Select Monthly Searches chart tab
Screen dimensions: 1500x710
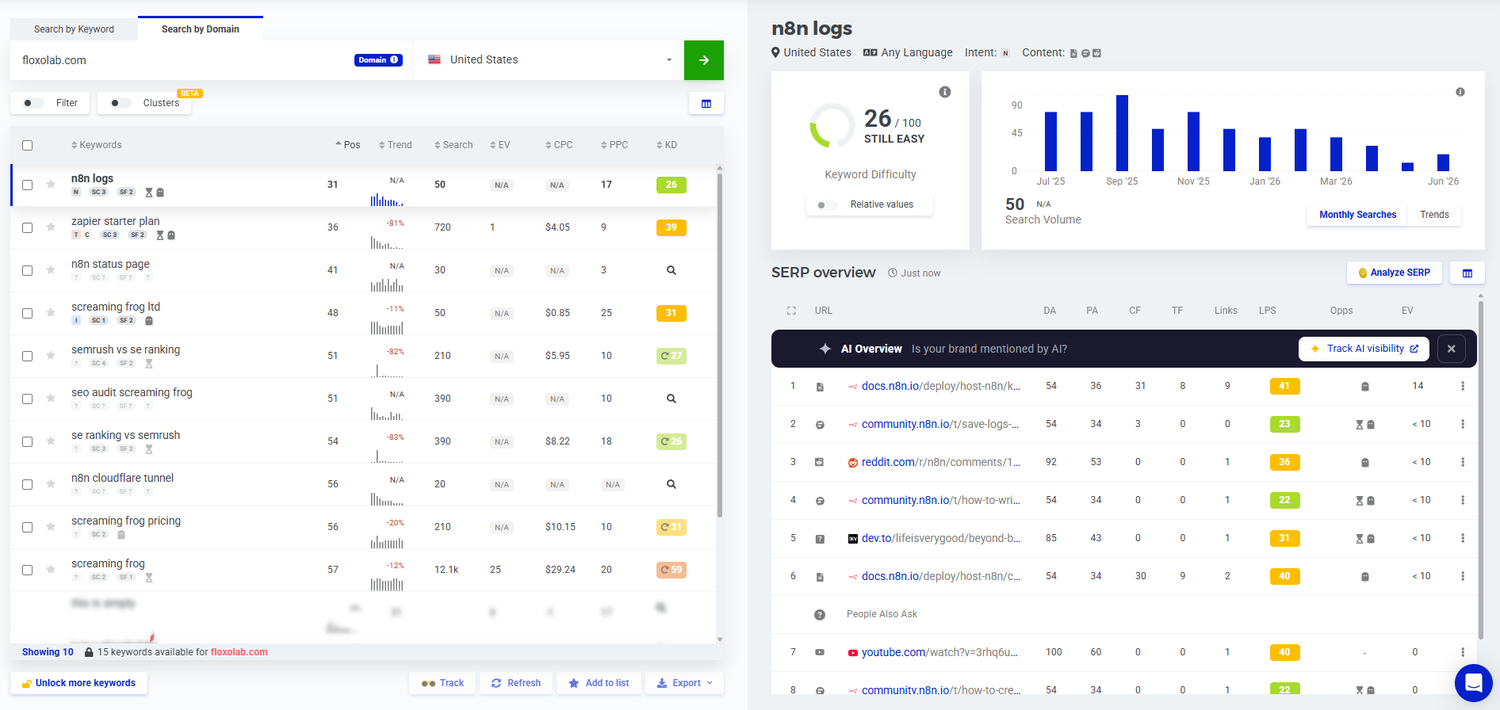[1357, 214]
